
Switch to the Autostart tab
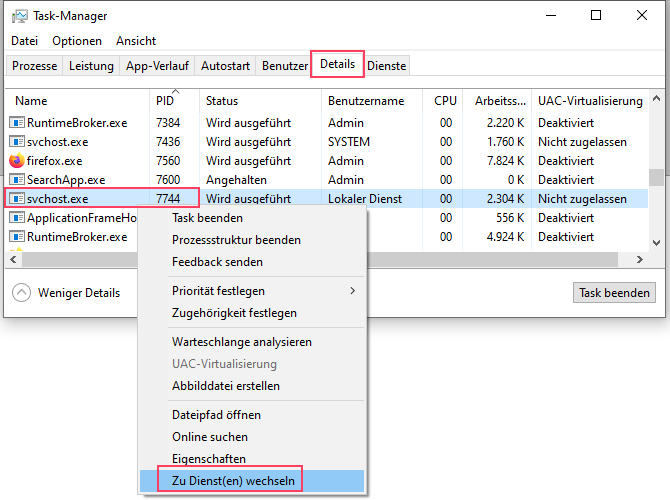coord(225,66)
